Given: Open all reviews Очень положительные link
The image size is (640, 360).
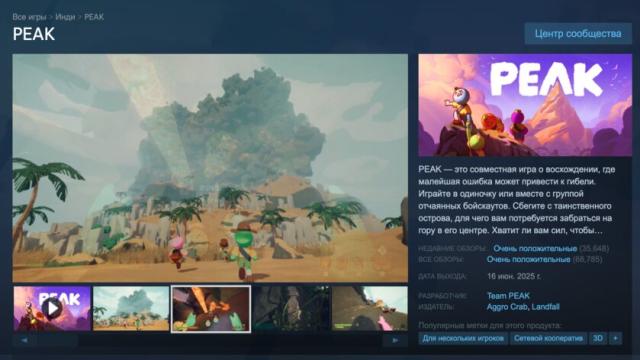Looking at the screenshot, I should 528,260.
